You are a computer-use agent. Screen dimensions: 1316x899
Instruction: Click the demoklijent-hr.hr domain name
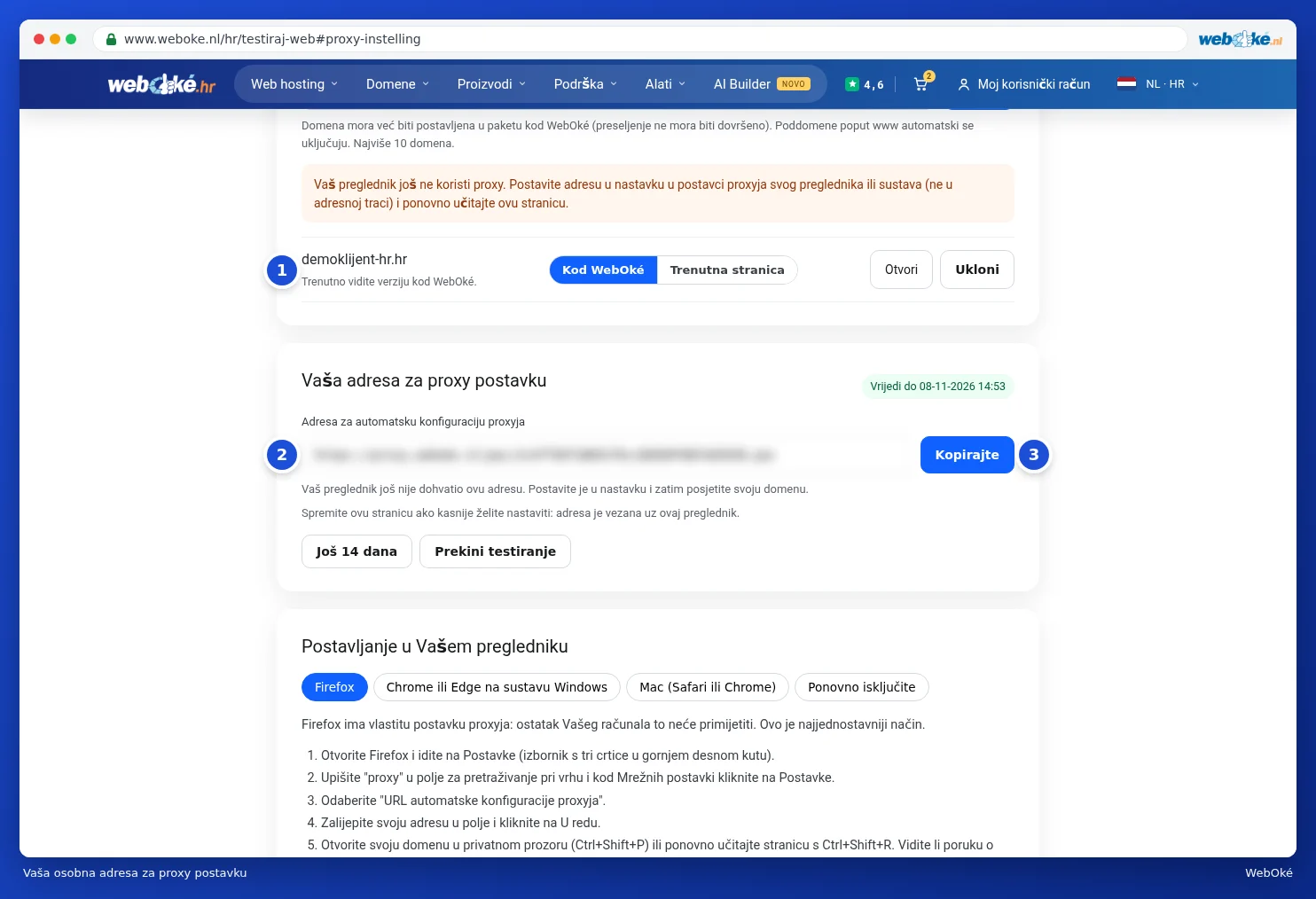[354, 260]
